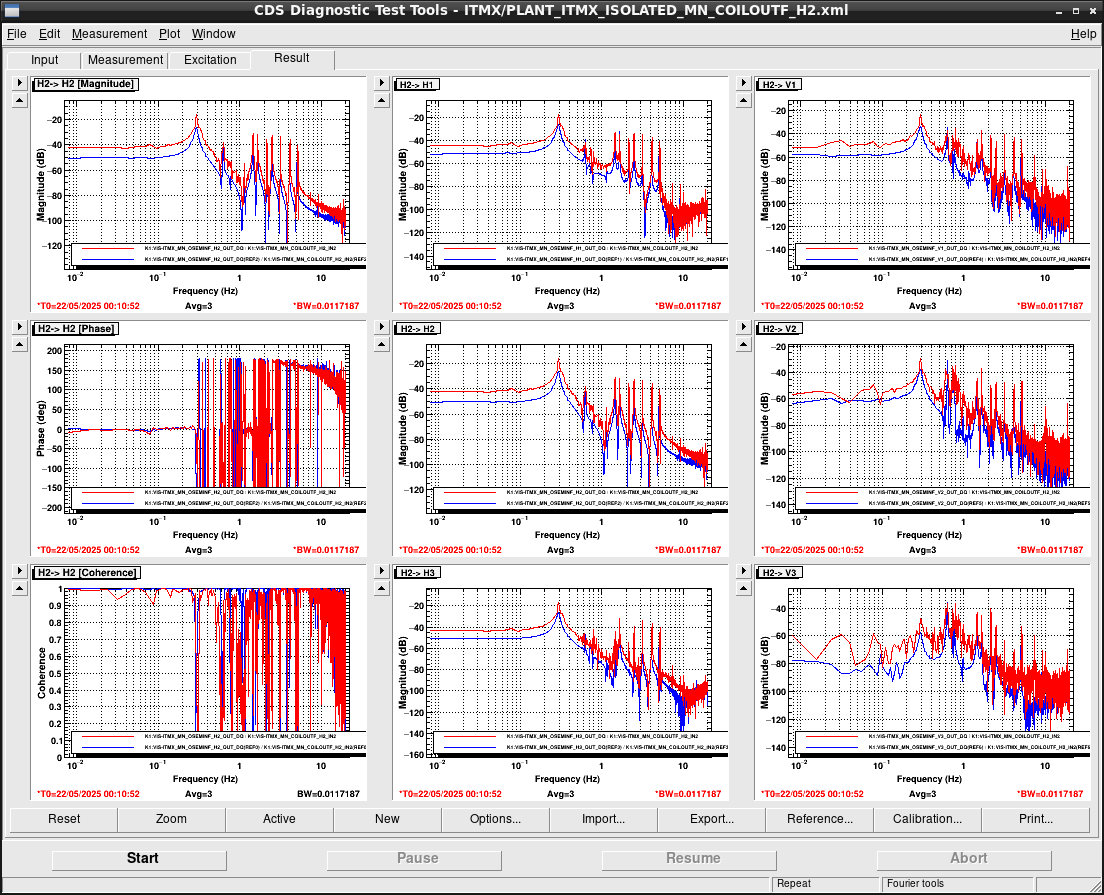
Task: Open the Options... dialog
Action: tap(495, 819)
